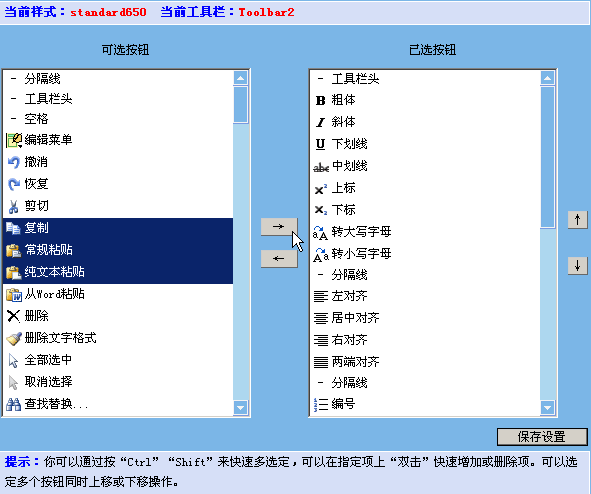Select the 查找替换 binoculars icon

(14, 404)
